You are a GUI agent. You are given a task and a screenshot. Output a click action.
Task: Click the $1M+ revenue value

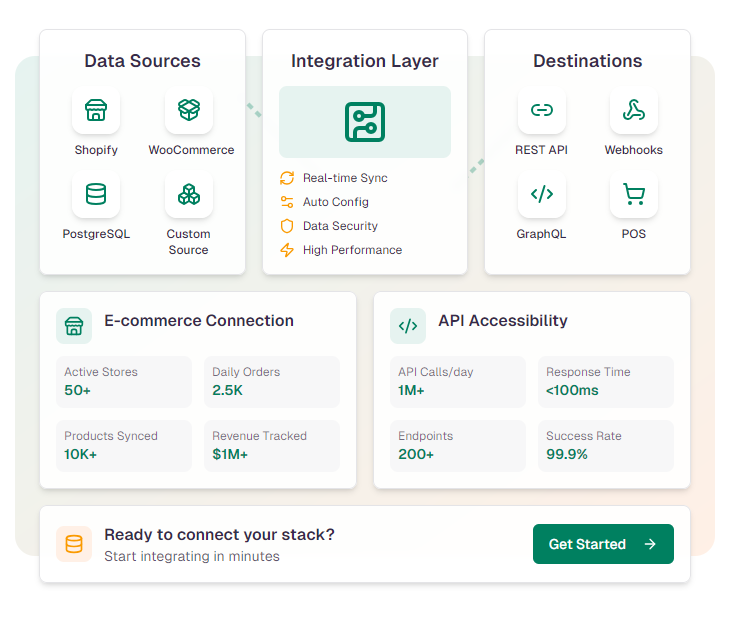(230, 454)
